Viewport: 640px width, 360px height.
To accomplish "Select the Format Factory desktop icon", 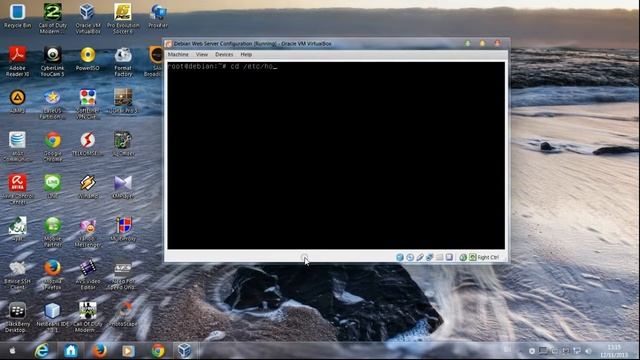I will point(123,62).
